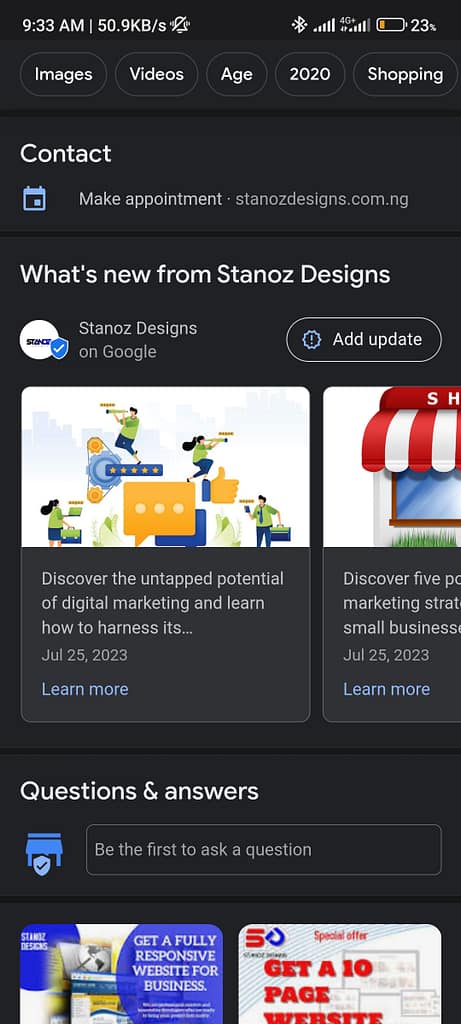Tap the Be the first to ask a question field

click(x=263, y=850)
